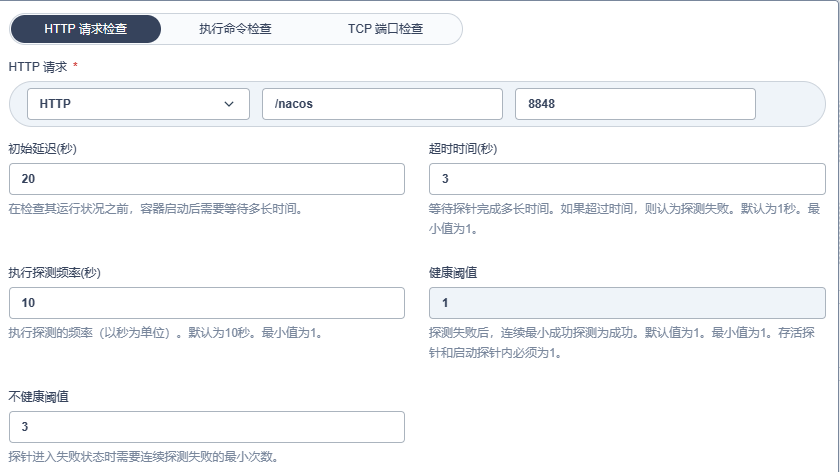Focus the 不健康阈值 input field
Image resolution: width=840 pixels, height=472 pixels.
(206, 427)
